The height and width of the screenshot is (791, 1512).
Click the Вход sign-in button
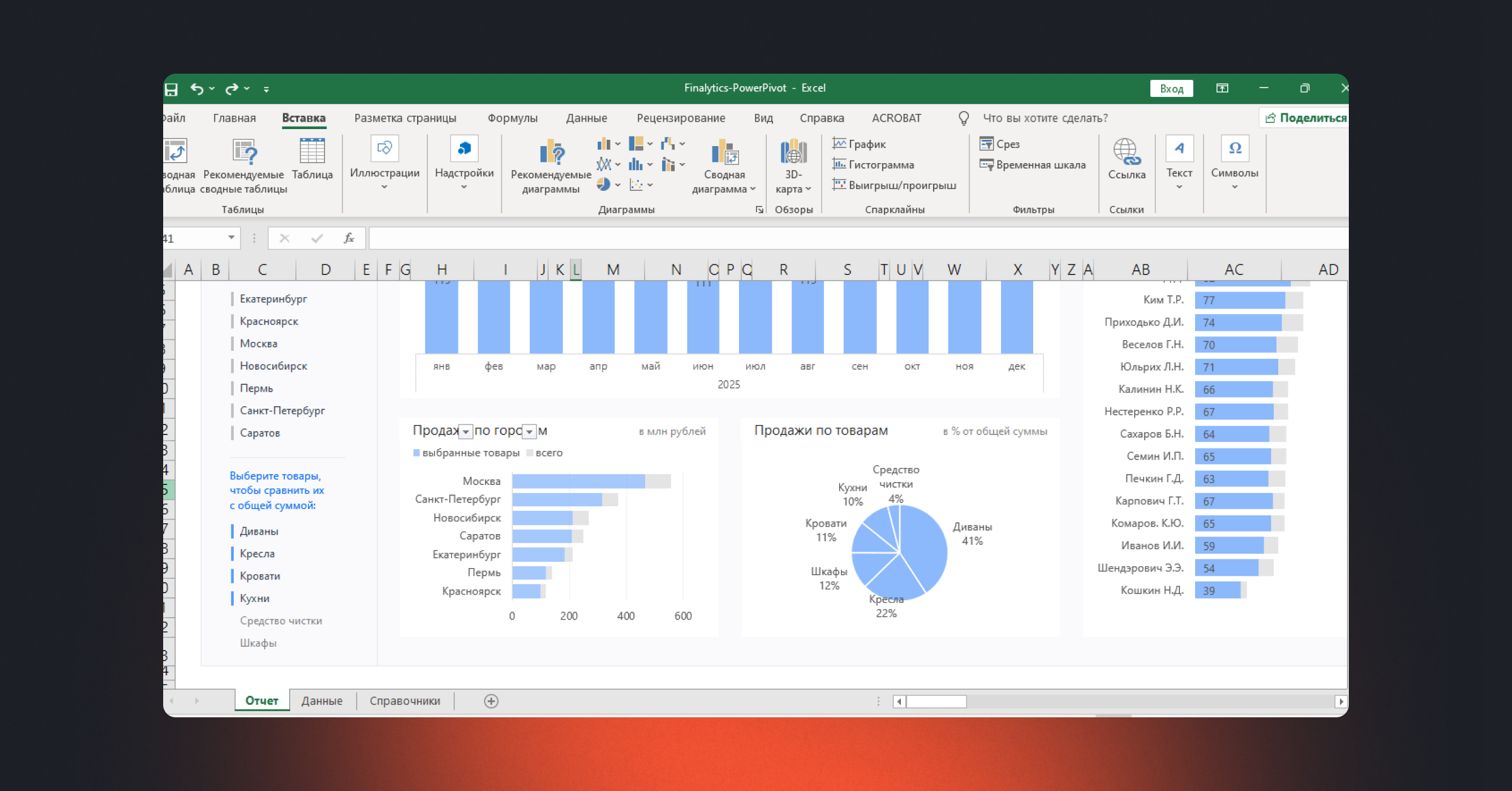(1171, 89)
